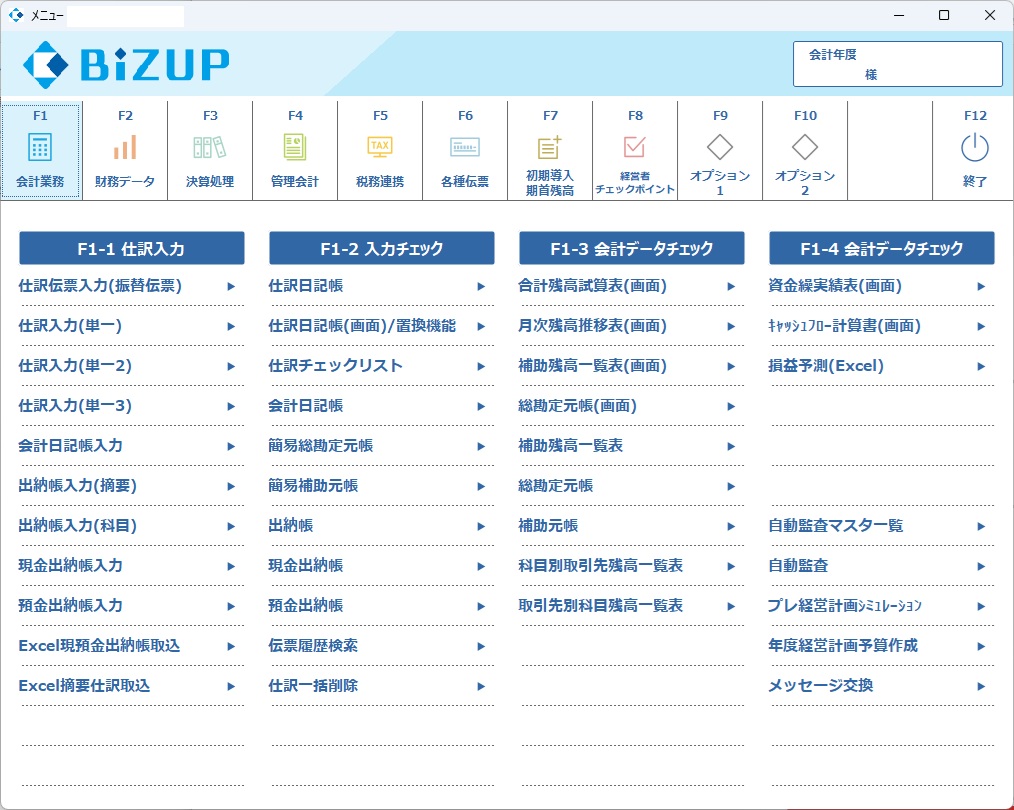Viewport: 1014px width, 810px height.
Task: Select the F4 管理会計 document icon
Action: pyautogui.click(x=295, y=147)
